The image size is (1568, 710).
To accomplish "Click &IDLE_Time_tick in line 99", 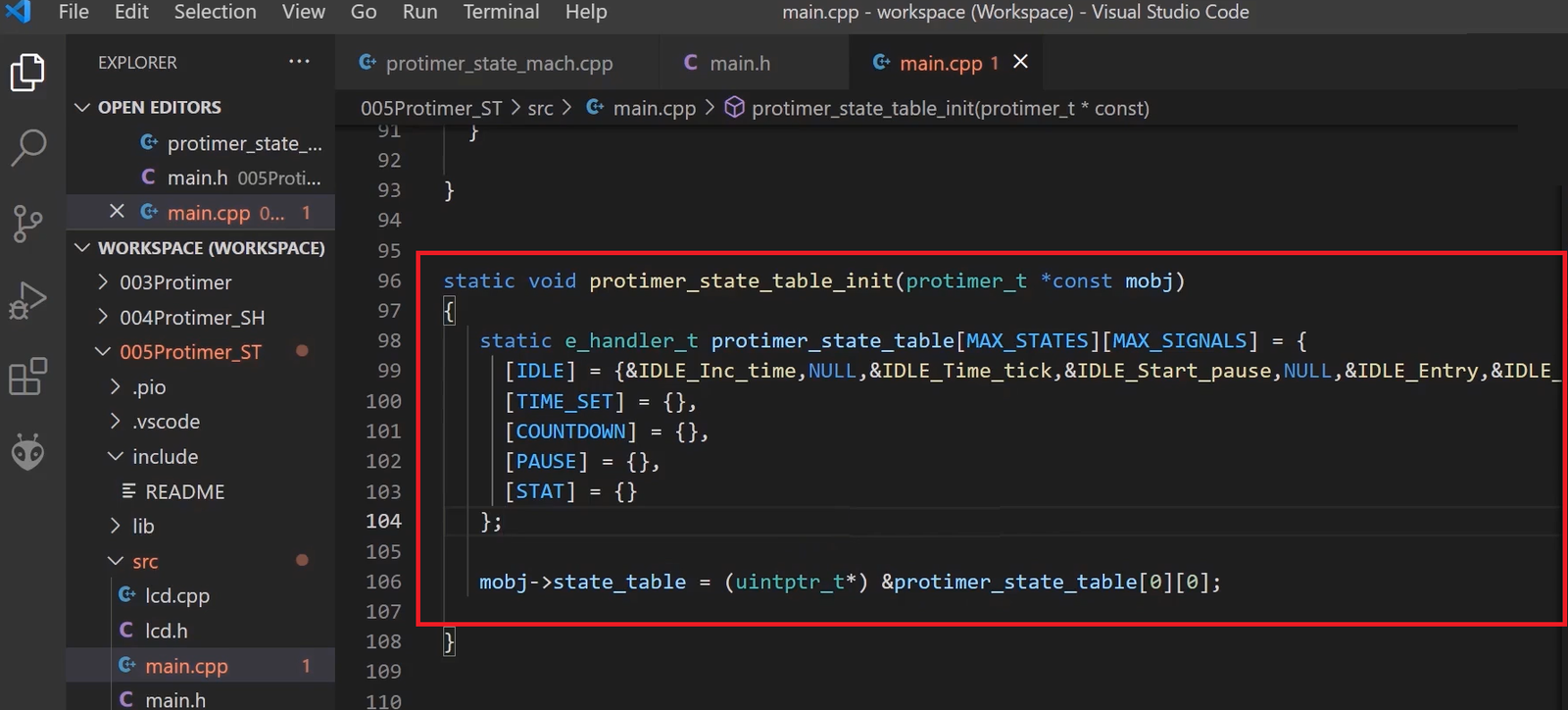I will tap(960, 371).
